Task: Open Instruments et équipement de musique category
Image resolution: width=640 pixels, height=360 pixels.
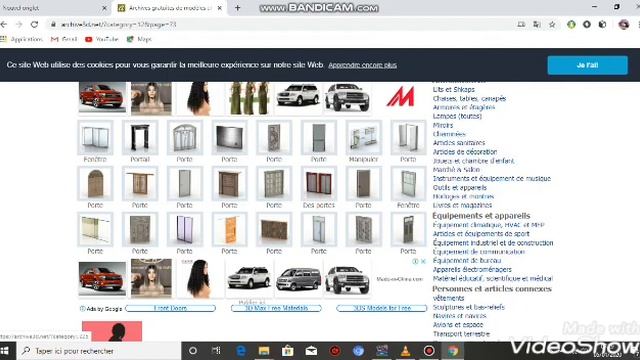Action: (492, 179)
